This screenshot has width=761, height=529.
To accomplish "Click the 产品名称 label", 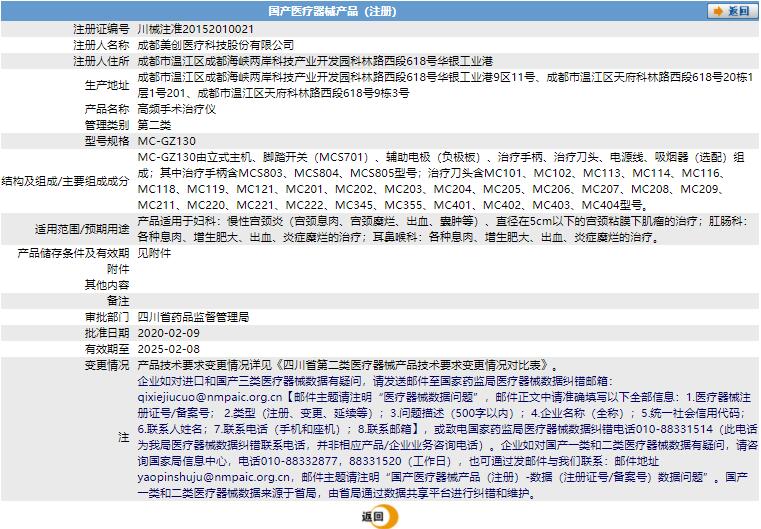I will [107, 109].
